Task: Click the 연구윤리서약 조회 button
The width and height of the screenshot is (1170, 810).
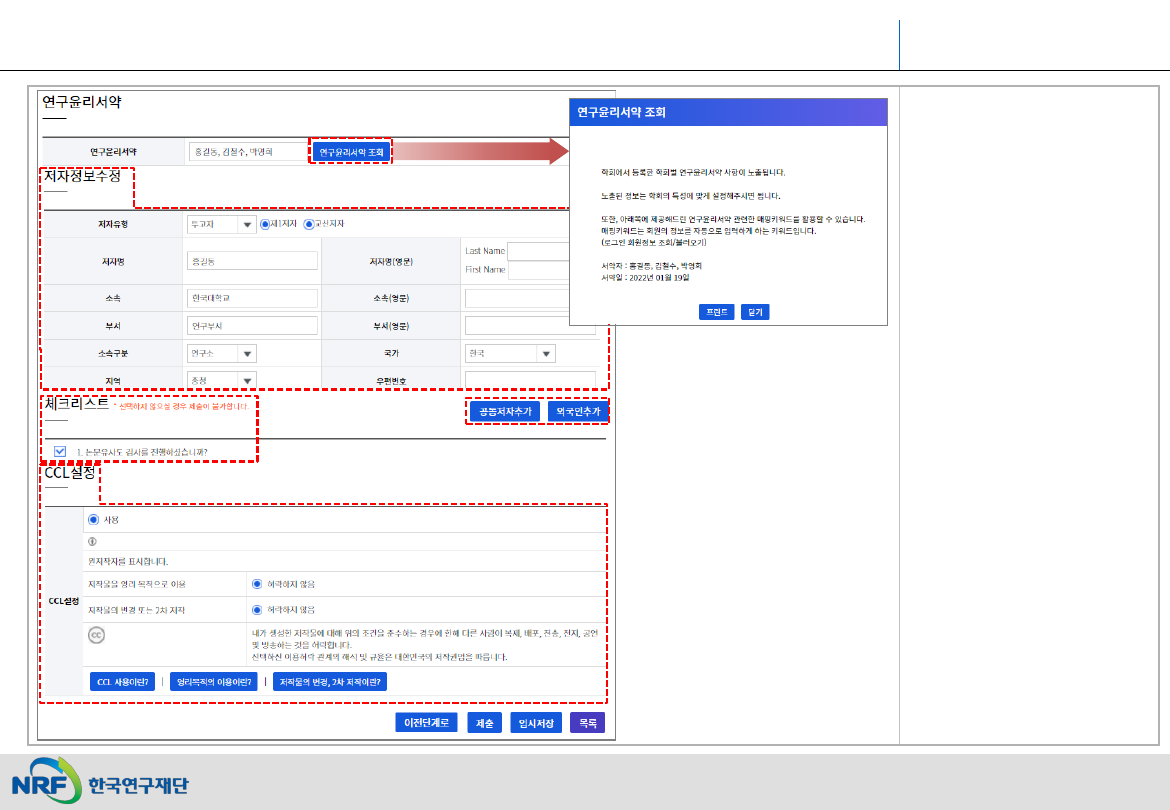Action: coord(350,152)
